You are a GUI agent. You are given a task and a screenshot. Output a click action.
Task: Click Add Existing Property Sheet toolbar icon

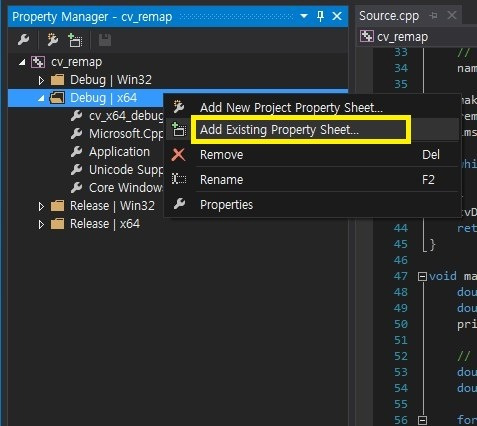tap(75, 40)
